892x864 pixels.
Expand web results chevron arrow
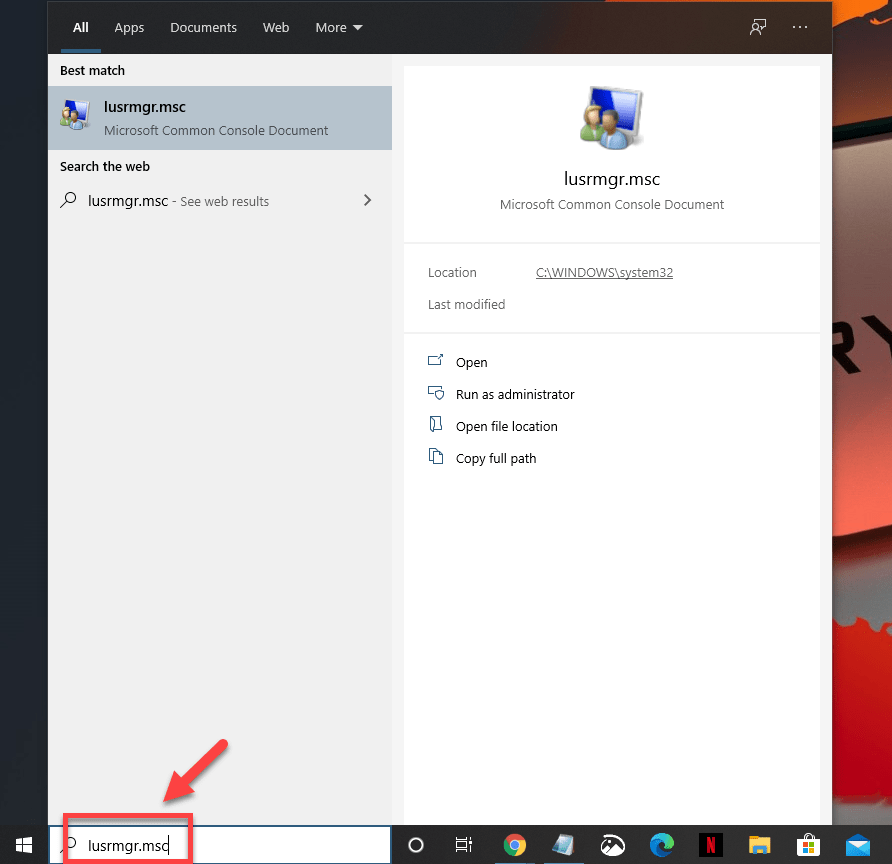click(367, 200)
